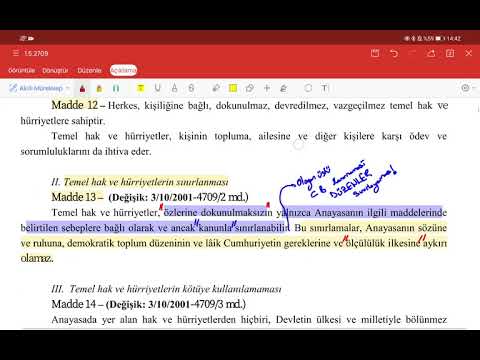Select the yellow highlighter pen tool
The image size is (480, 360).
point(99,88)
